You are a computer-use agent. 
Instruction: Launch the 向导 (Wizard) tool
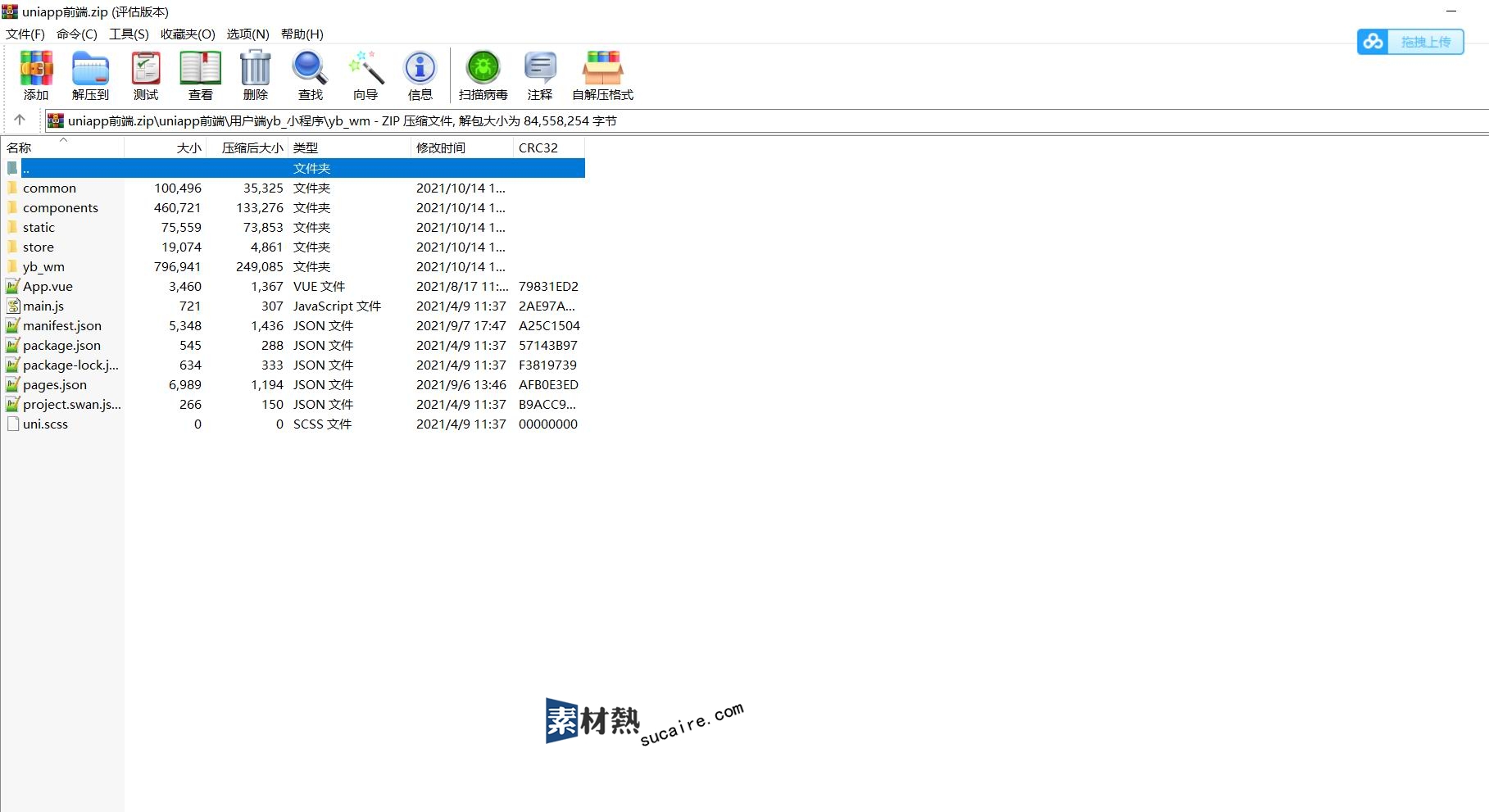[x=365, y=69]
